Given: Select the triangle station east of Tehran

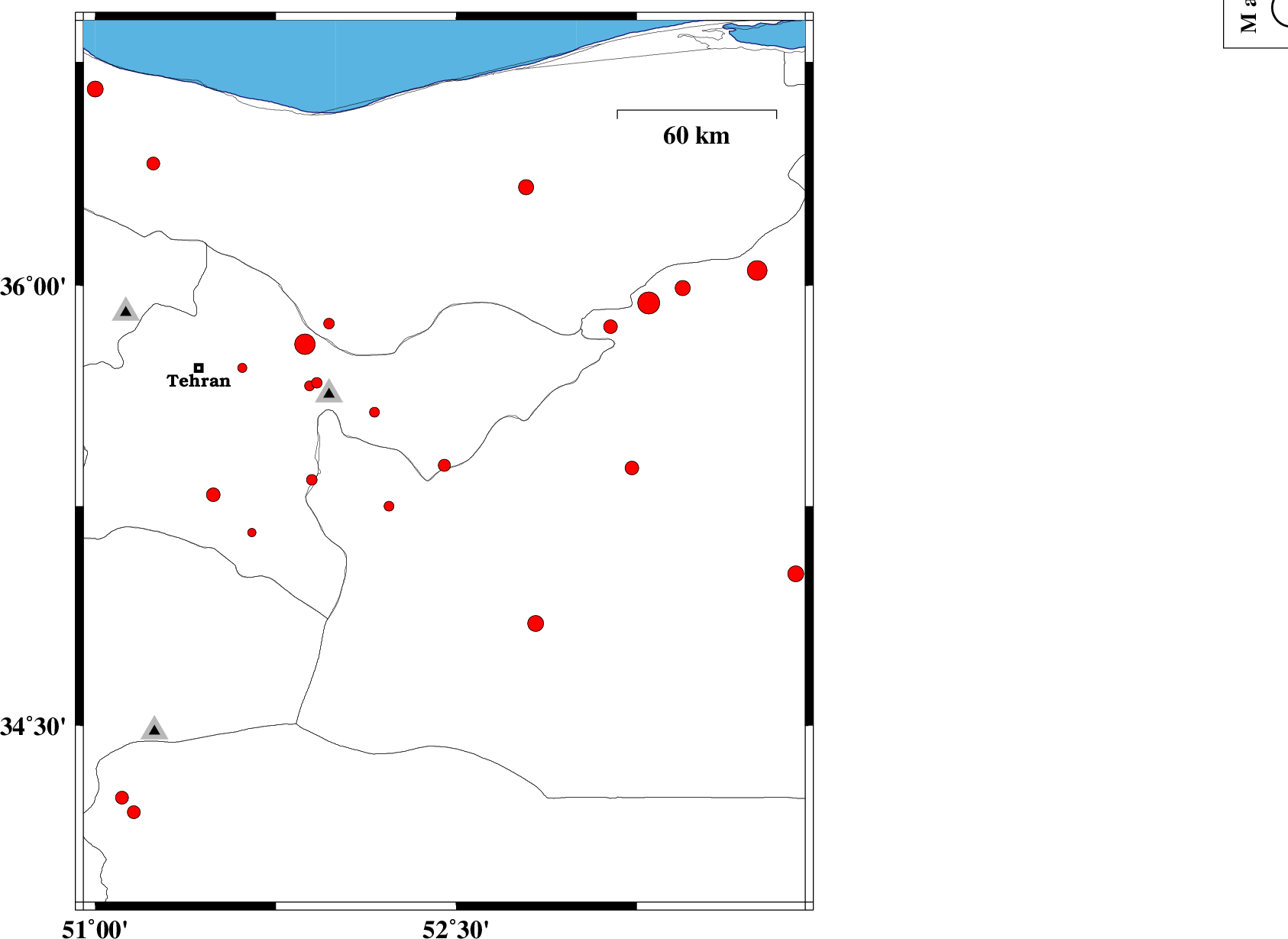Looking at the screenshot, I should 328,392.
